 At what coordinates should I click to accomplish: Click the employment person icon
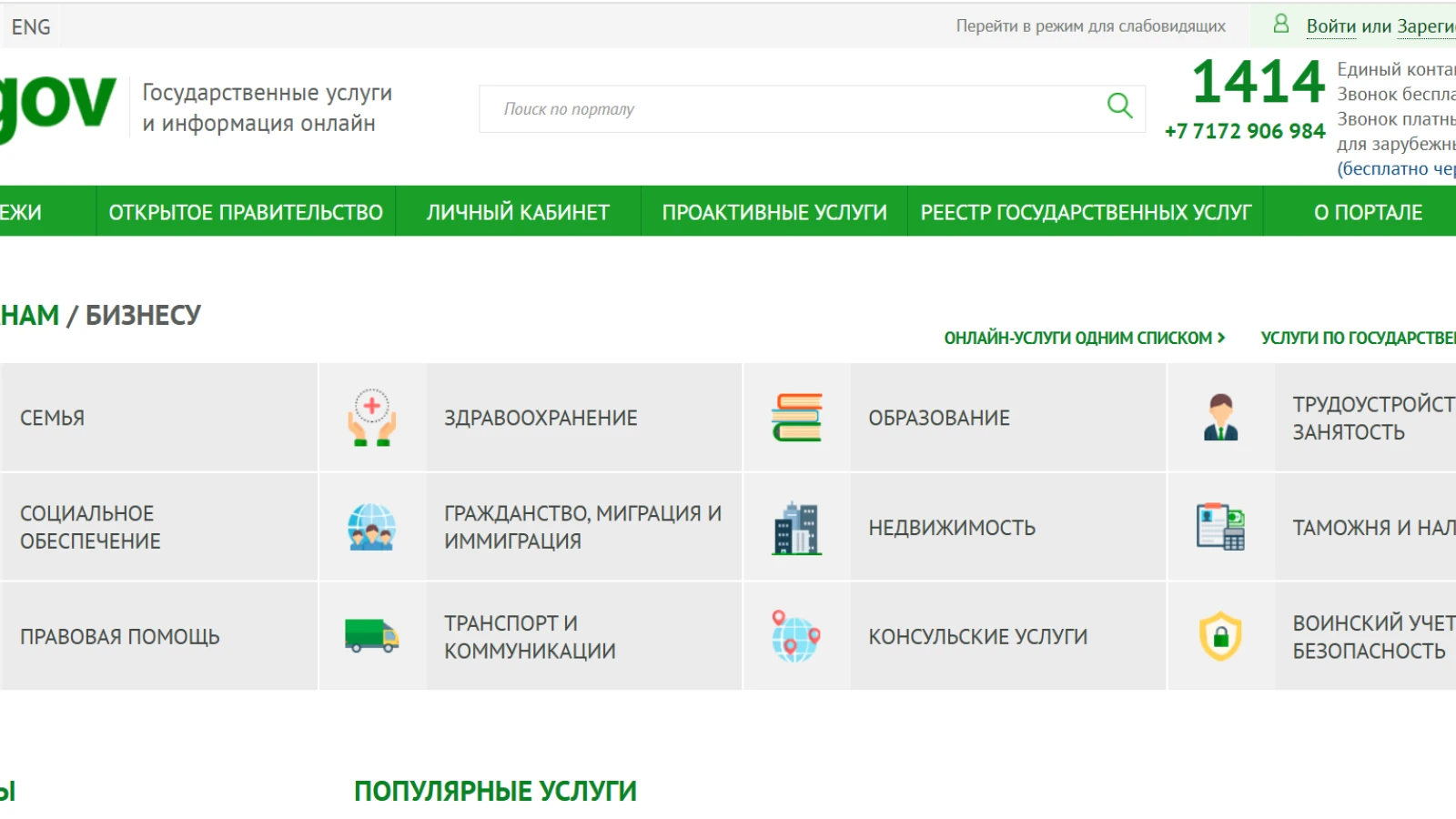(1220, 418)
